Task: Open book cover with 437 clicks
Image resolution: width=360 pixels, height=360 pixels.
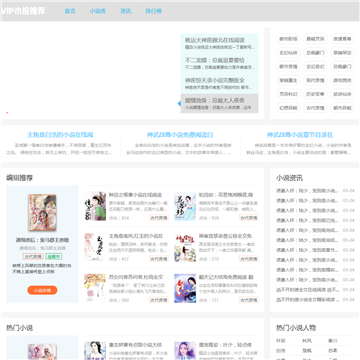Action: click(95, 247)
